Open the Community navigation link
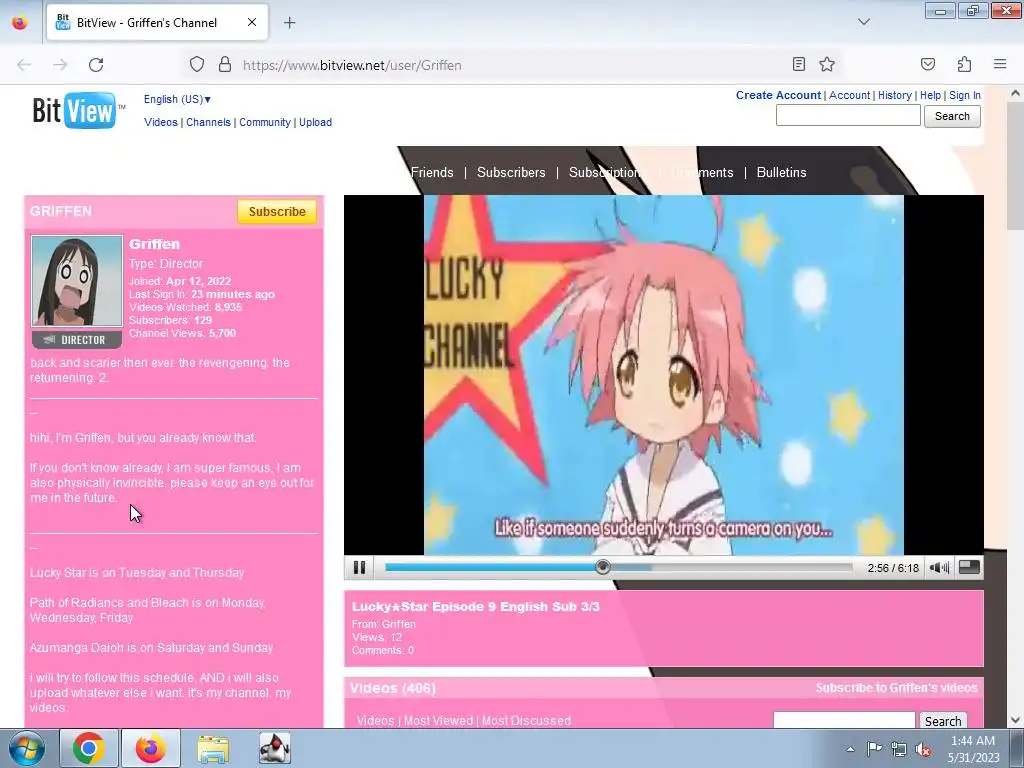The image size is (1024, 768). click(x=264, y=122)
